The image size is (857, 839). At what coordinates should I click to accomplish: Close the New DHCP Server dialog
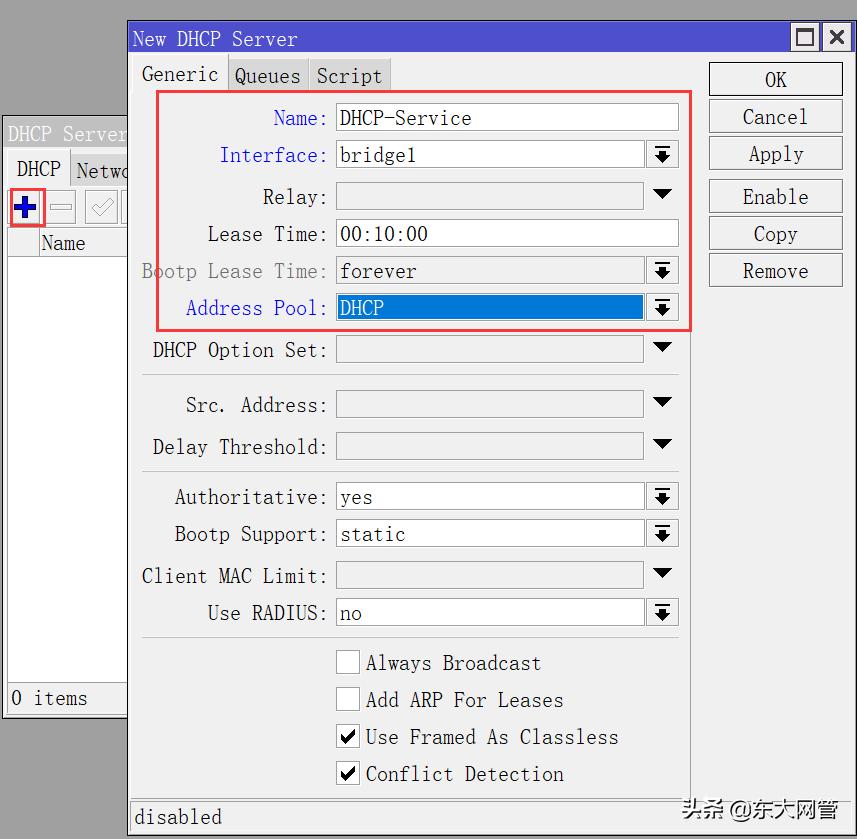[836, 38]
